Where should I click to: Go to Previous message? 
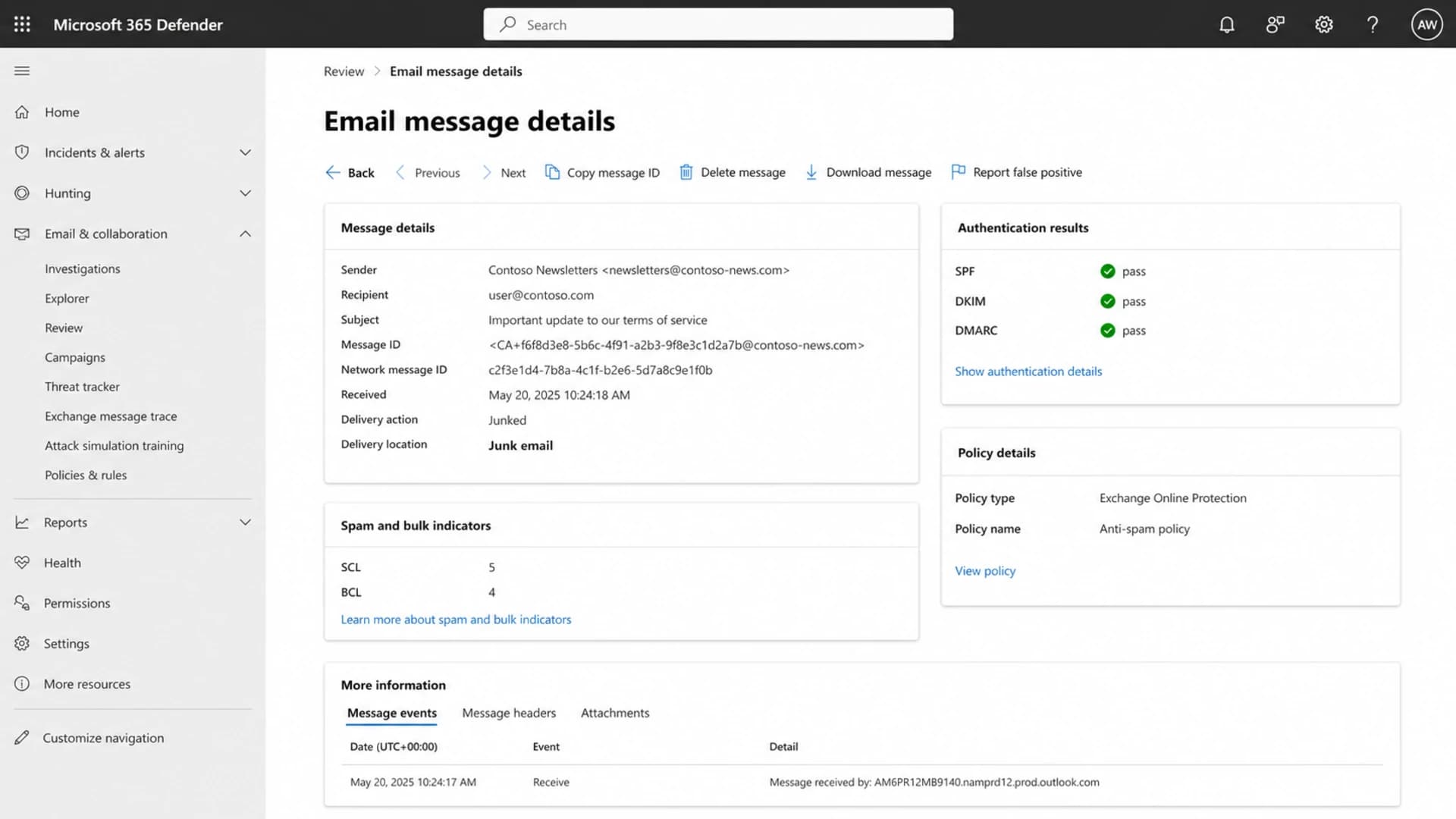coord(428,173)
